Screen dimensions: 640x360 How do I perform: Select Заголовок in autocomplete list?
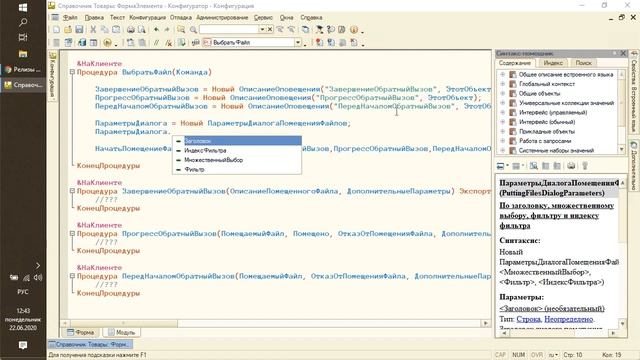pos(237,141)
